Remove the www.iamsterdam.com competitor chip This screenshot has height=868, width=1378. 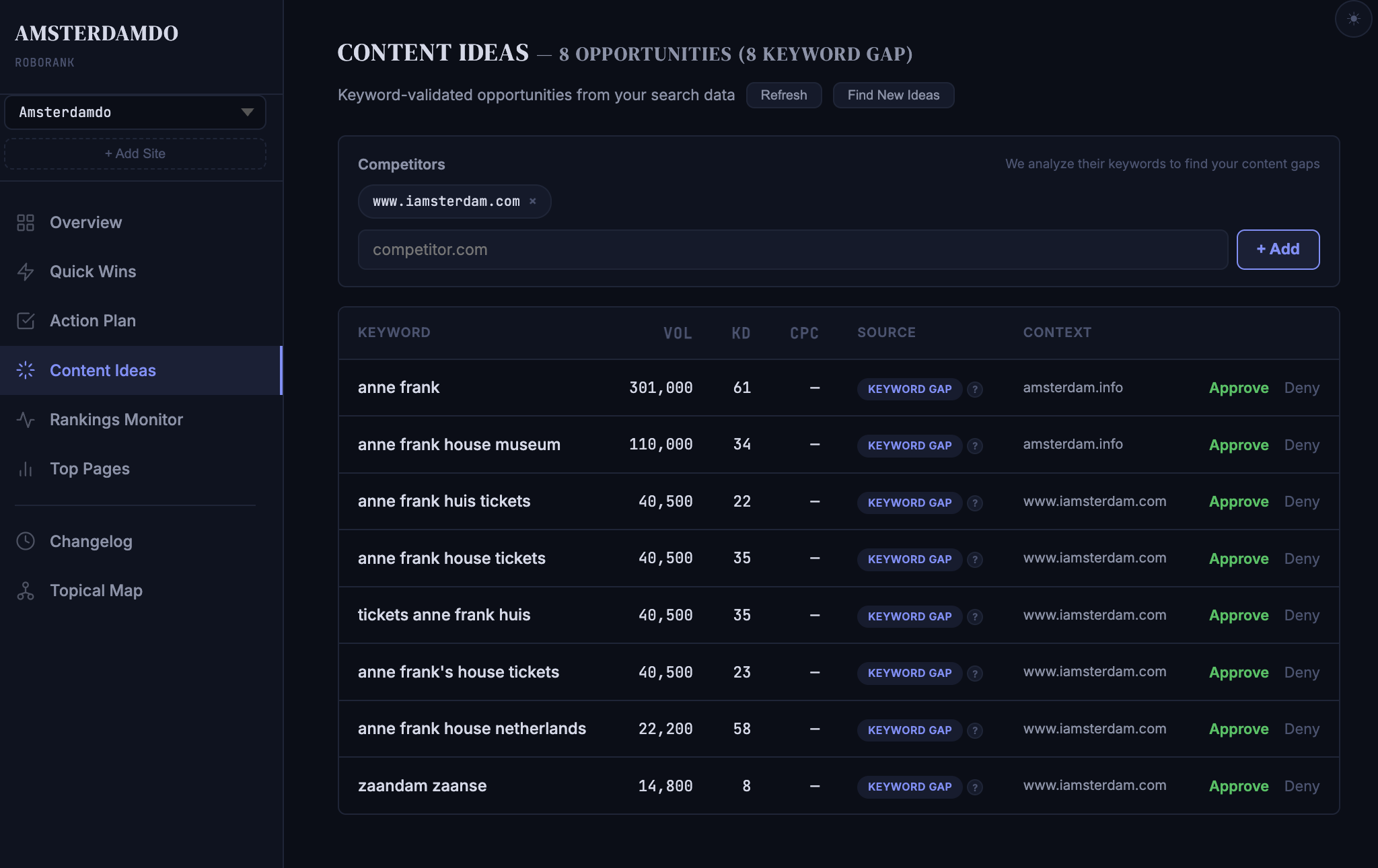click(x=533, y=201)
